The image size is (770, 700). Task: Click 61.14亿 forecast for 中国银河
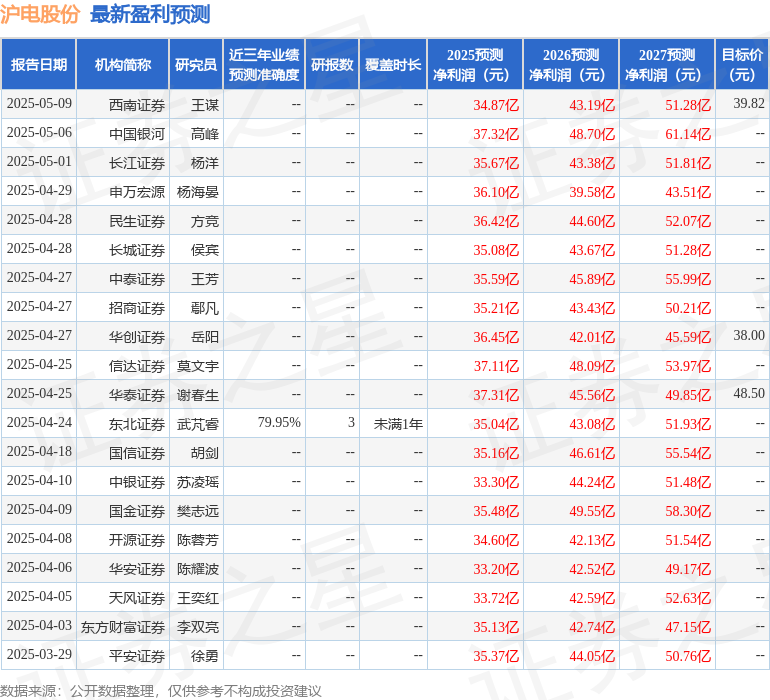coord(688,134)
